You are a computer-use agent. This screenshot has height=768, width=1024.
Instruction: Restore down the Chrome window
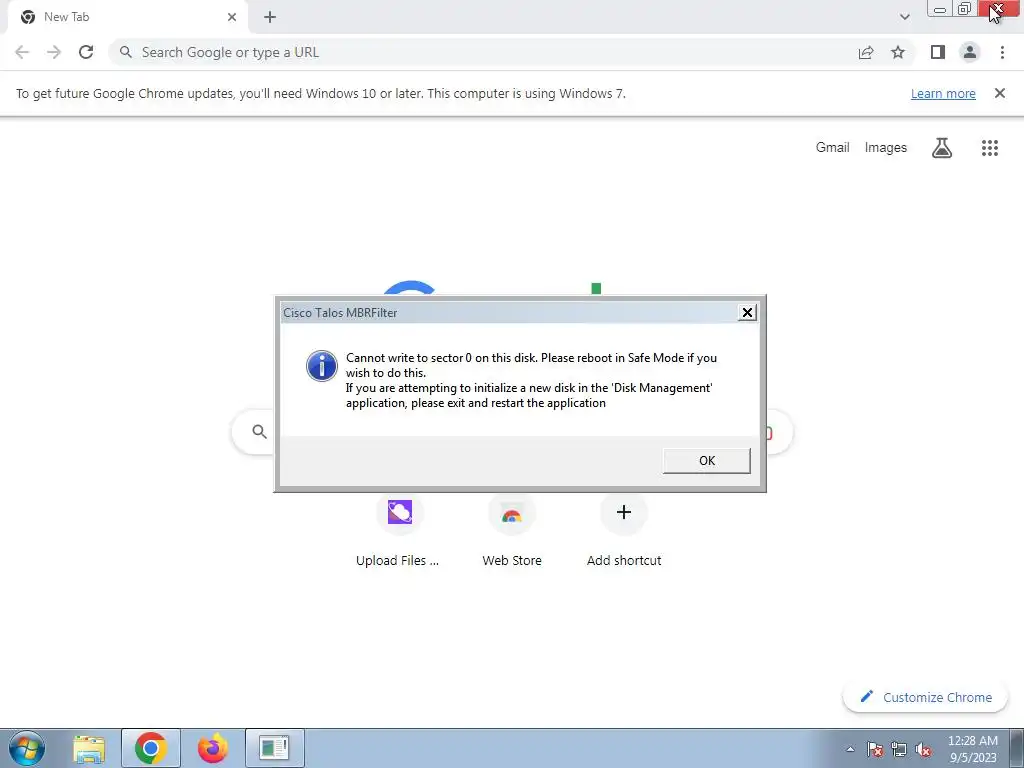[965, 9]
